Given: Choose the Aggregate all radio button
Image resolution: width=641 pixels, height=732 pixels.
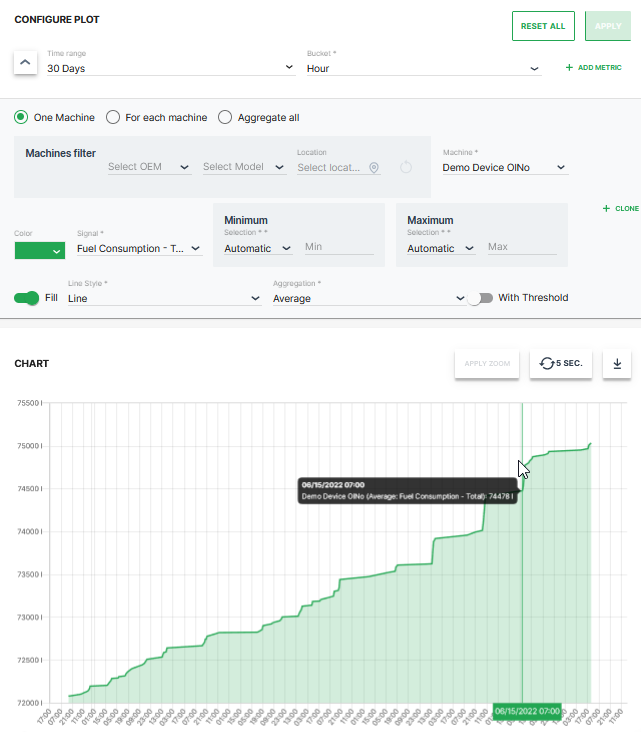Looking at the screenshot, I should (x=225, y=118).
